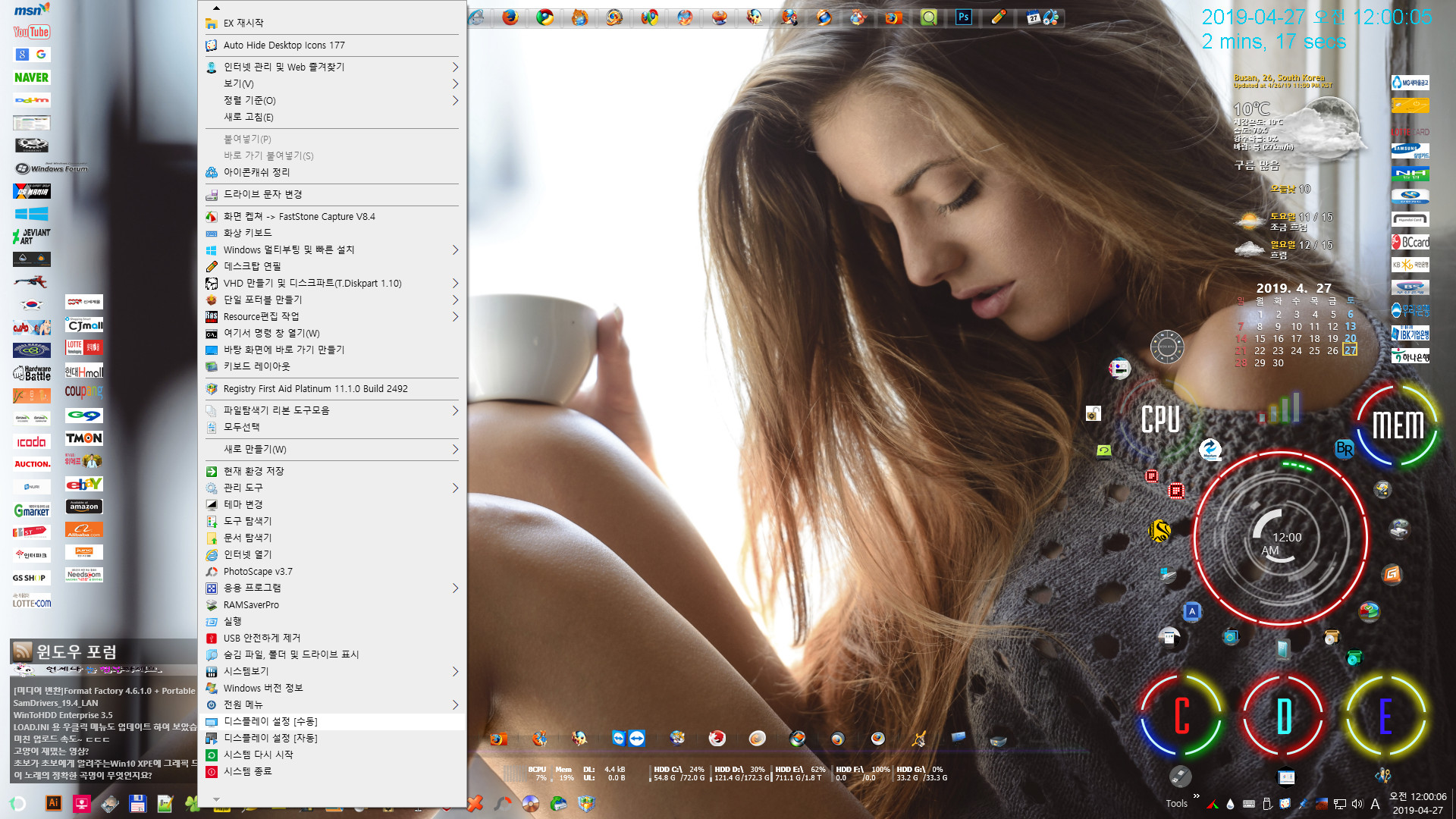Open the TMON shortcut icon
1456x819 pixels.
84,438
